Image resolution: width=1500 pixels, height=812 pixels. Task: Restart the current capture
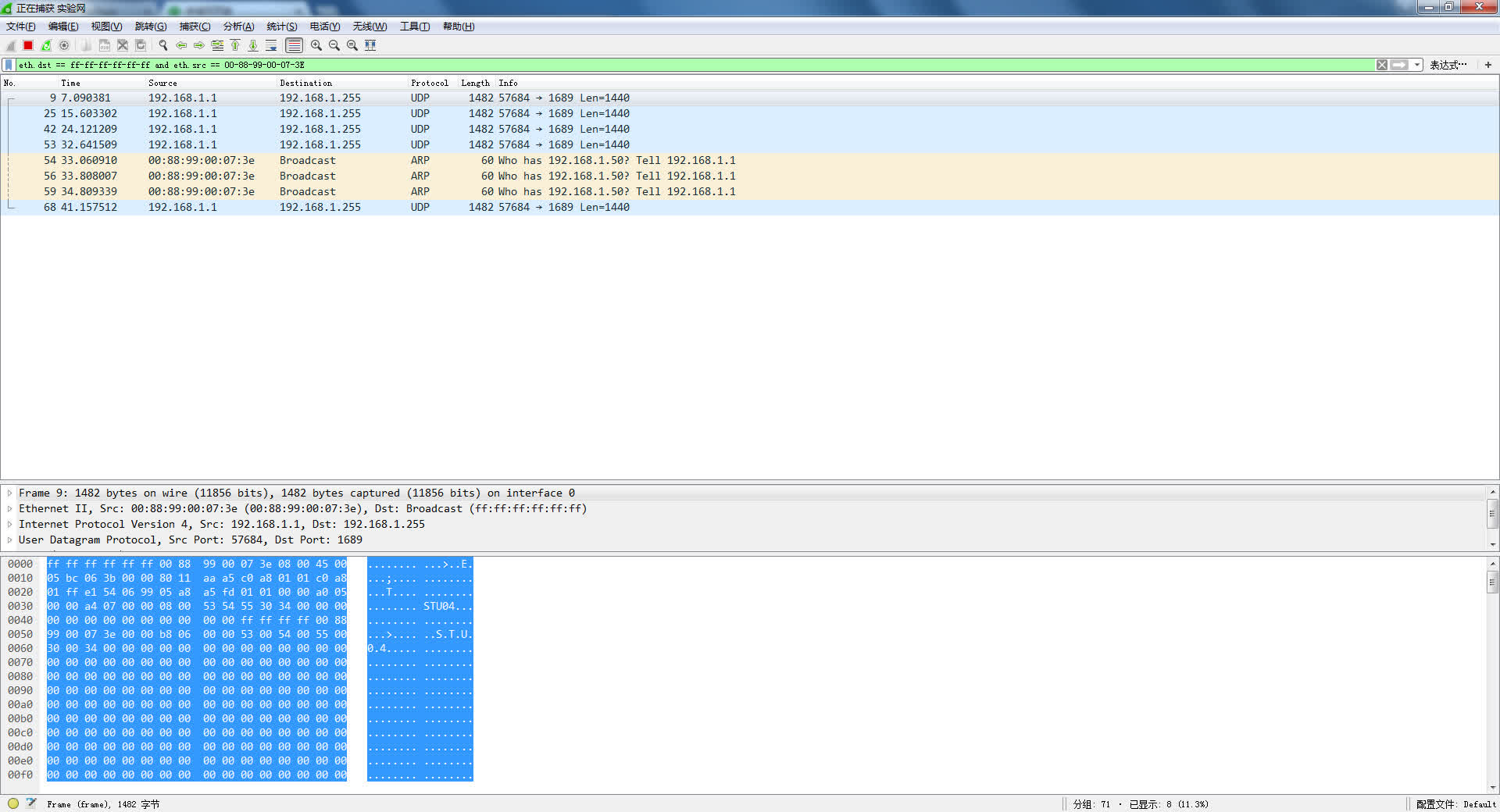tap(46, 45)
